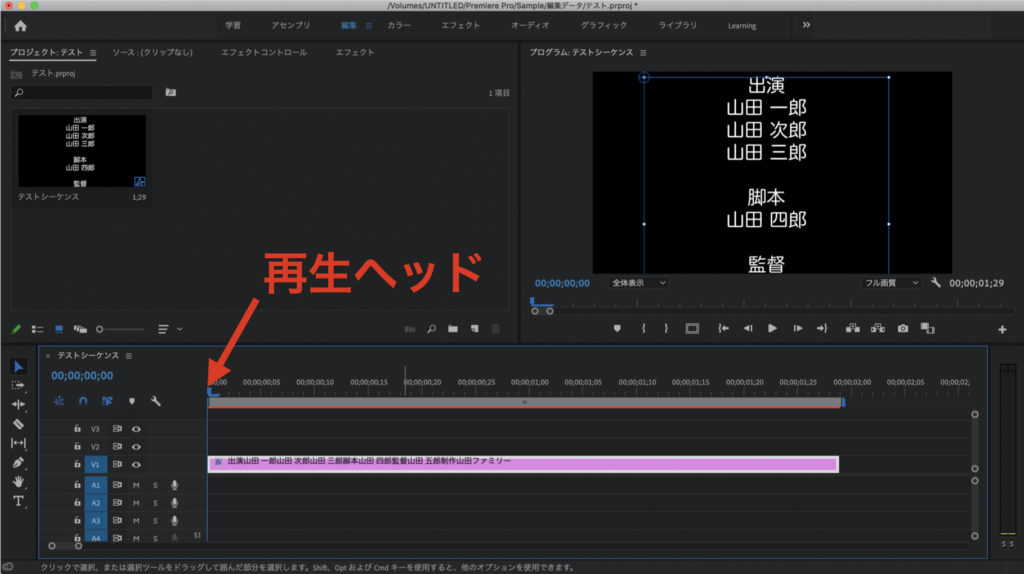Toggle the A3 track target button

(x=95, y=520)
